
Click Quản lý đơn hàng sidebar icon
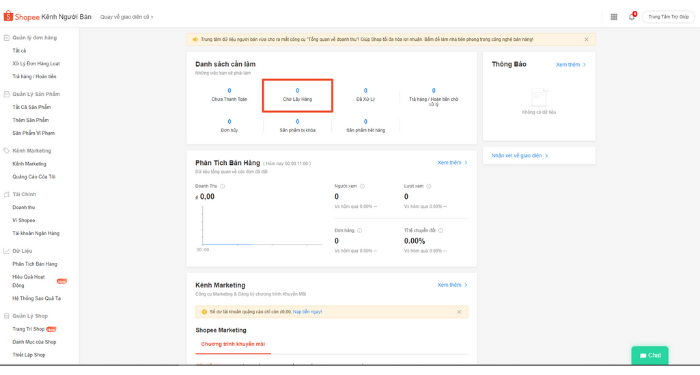coord(6,38)
